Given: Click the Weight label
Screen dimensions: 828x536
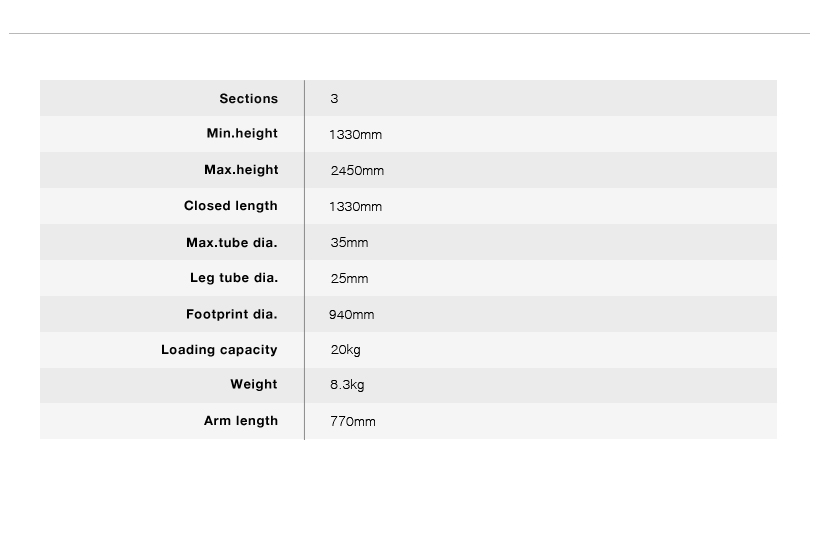Looking at the screenshot, I should [x=254, y=385].
